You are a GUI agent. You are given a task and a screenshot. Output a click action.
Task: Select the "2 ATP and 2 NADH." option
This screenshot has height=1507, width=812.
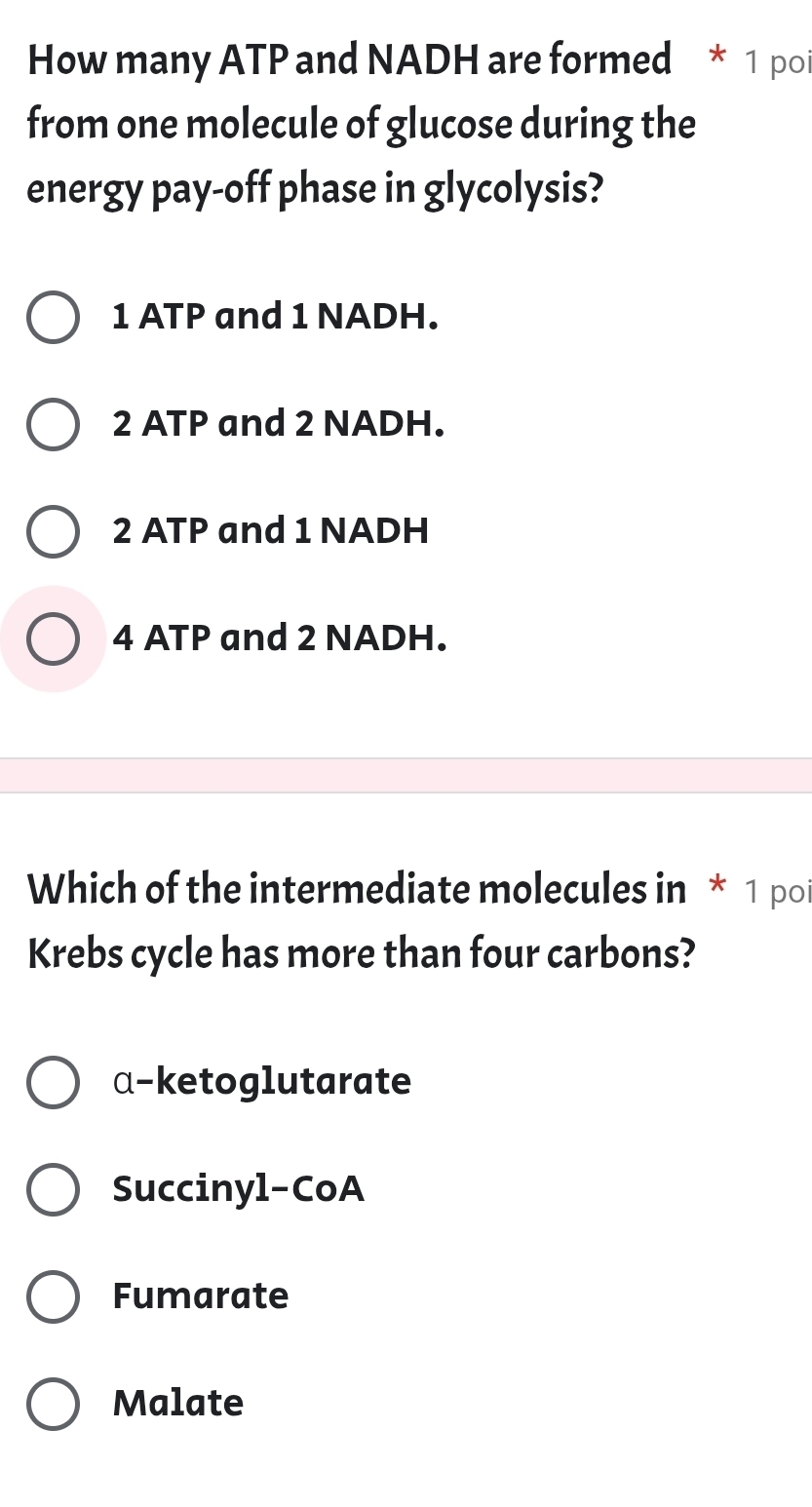54,423
